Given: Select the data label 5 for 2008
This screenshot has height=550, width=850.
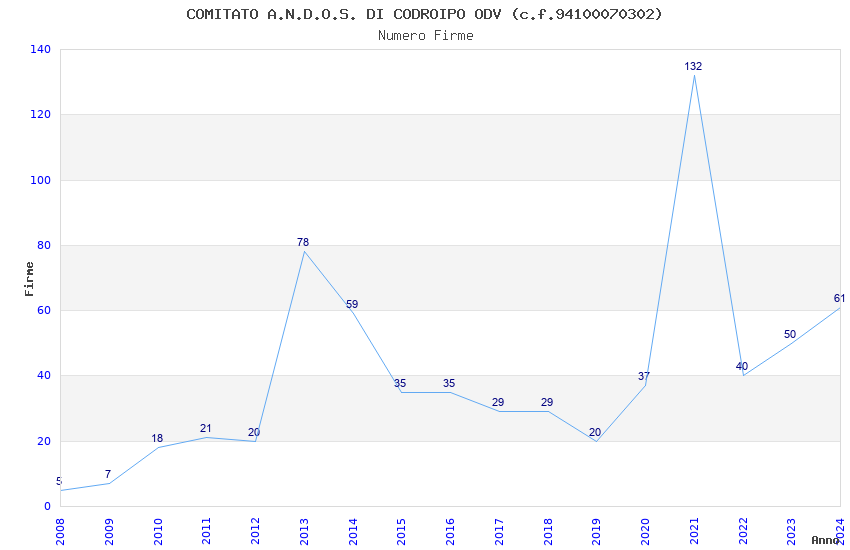Looking at the screenshot, I should coord(59,481).
